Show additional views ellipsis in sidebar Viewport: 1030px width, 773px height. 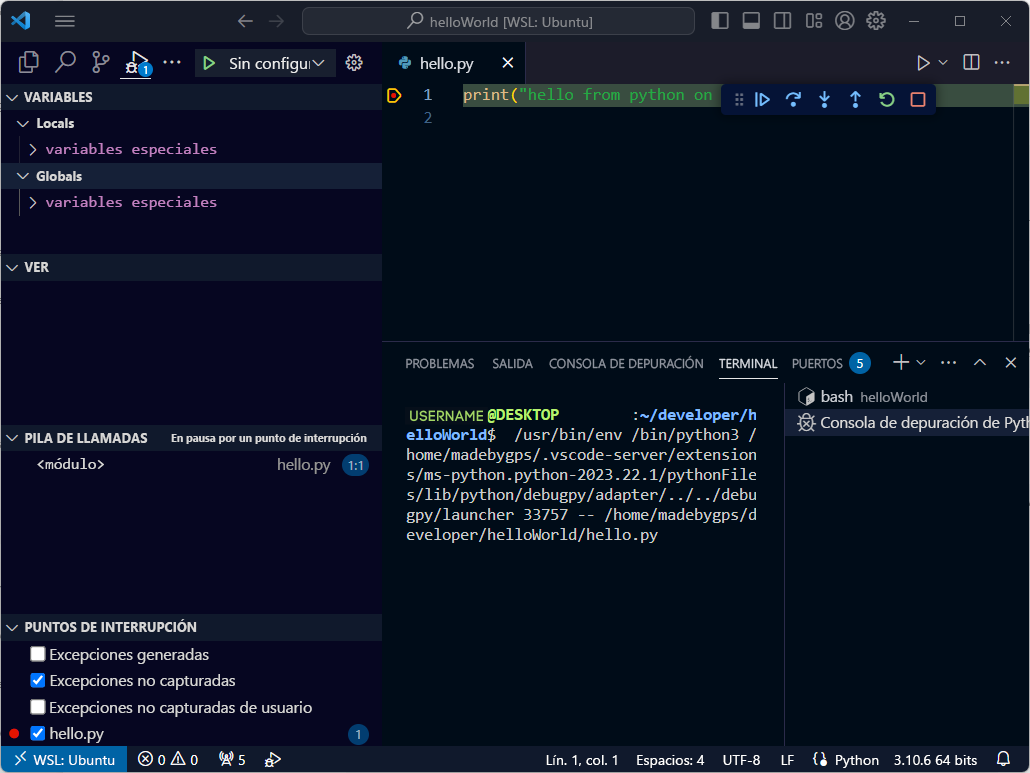coord(171,63)
